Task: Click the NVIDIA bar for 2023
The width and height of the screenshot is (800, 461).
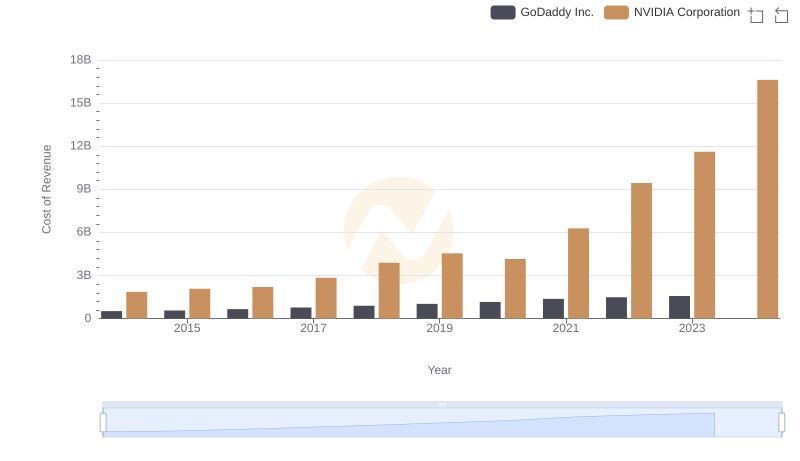Action: [704, 235]
